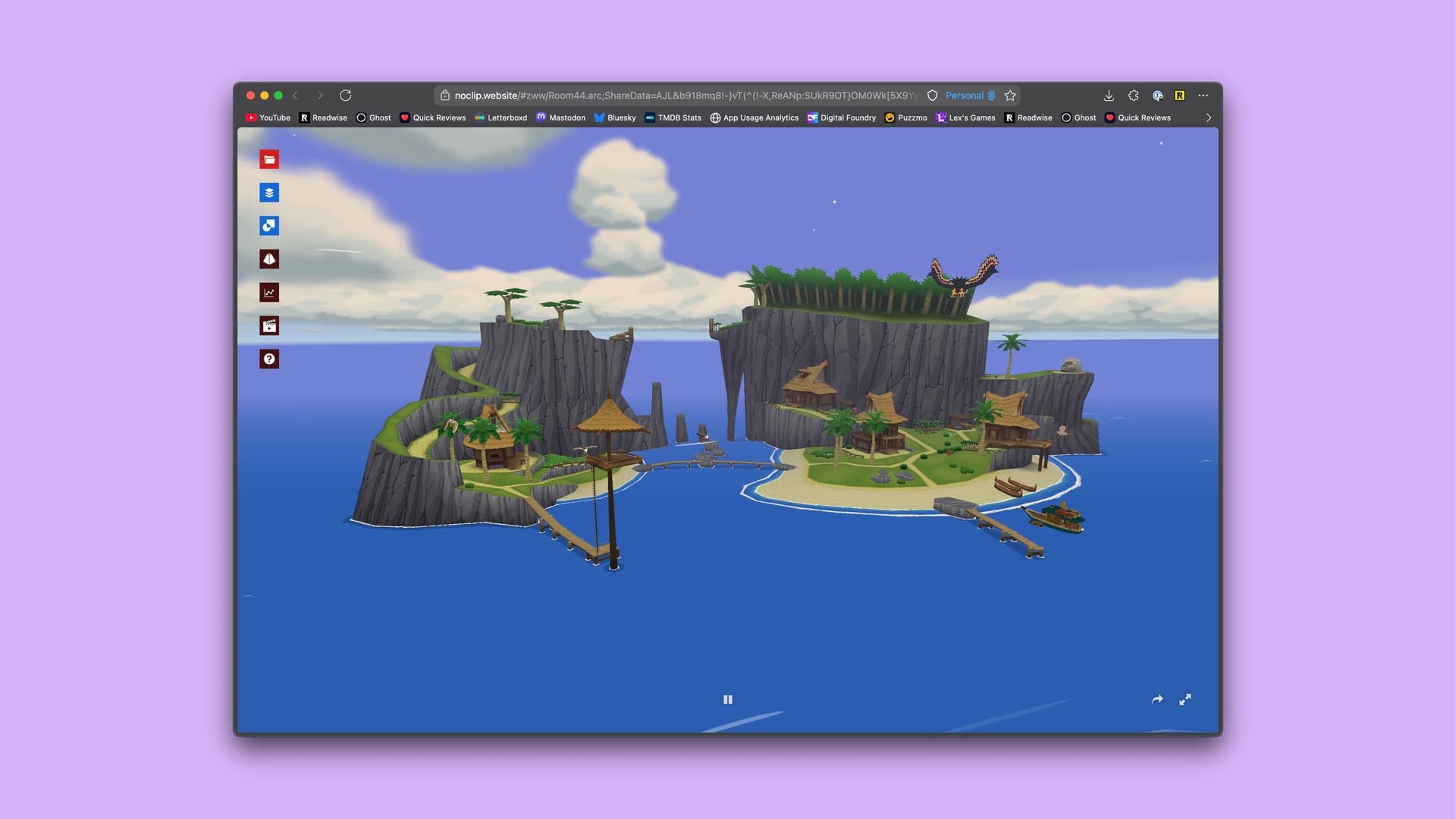1456x819 pixels.
Task: Open the browser's three-dot menu
Action: point(1203,96)
